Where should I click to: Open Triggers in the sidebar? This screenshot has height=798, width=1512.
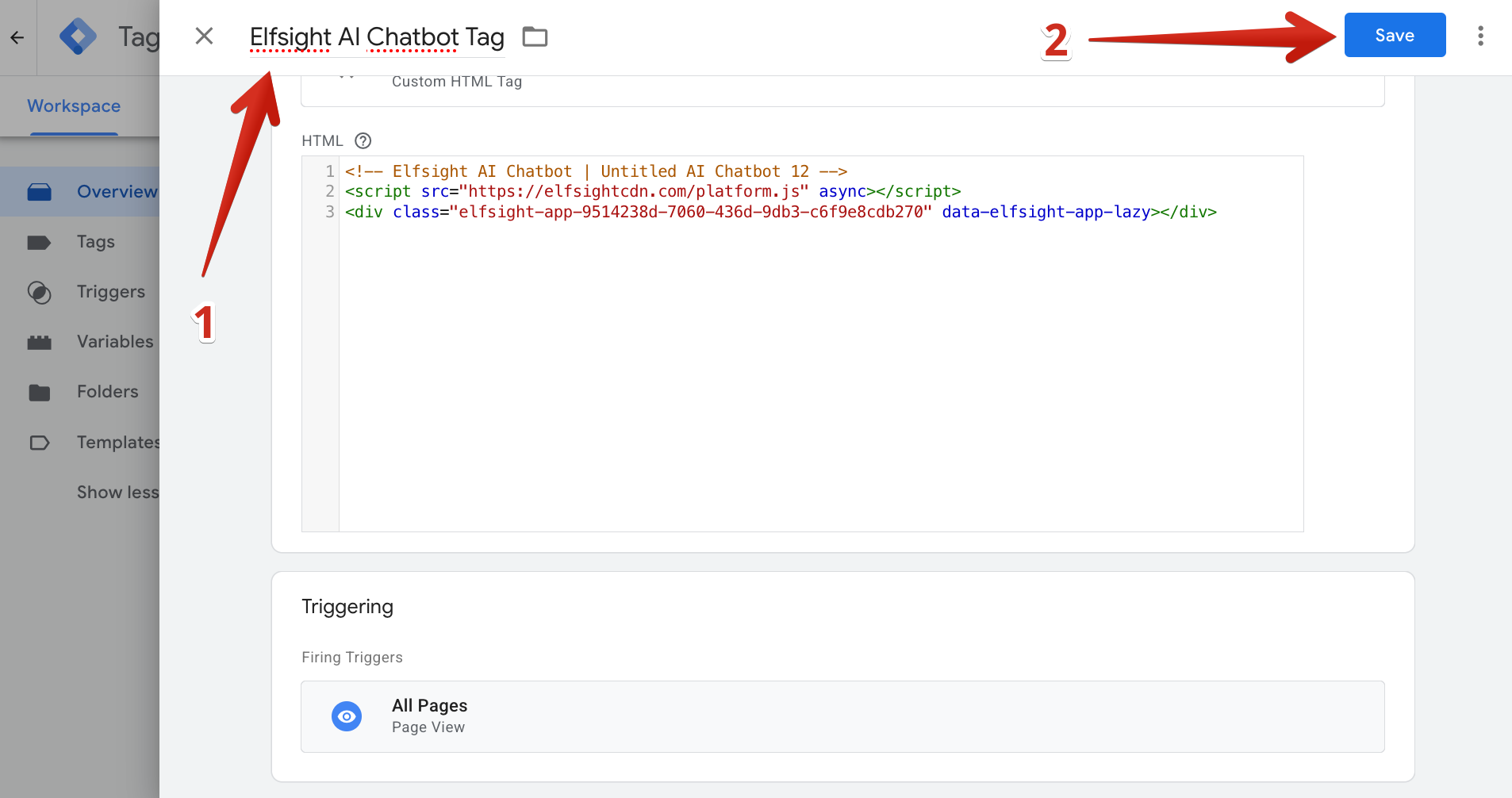(x=79, y=292)
